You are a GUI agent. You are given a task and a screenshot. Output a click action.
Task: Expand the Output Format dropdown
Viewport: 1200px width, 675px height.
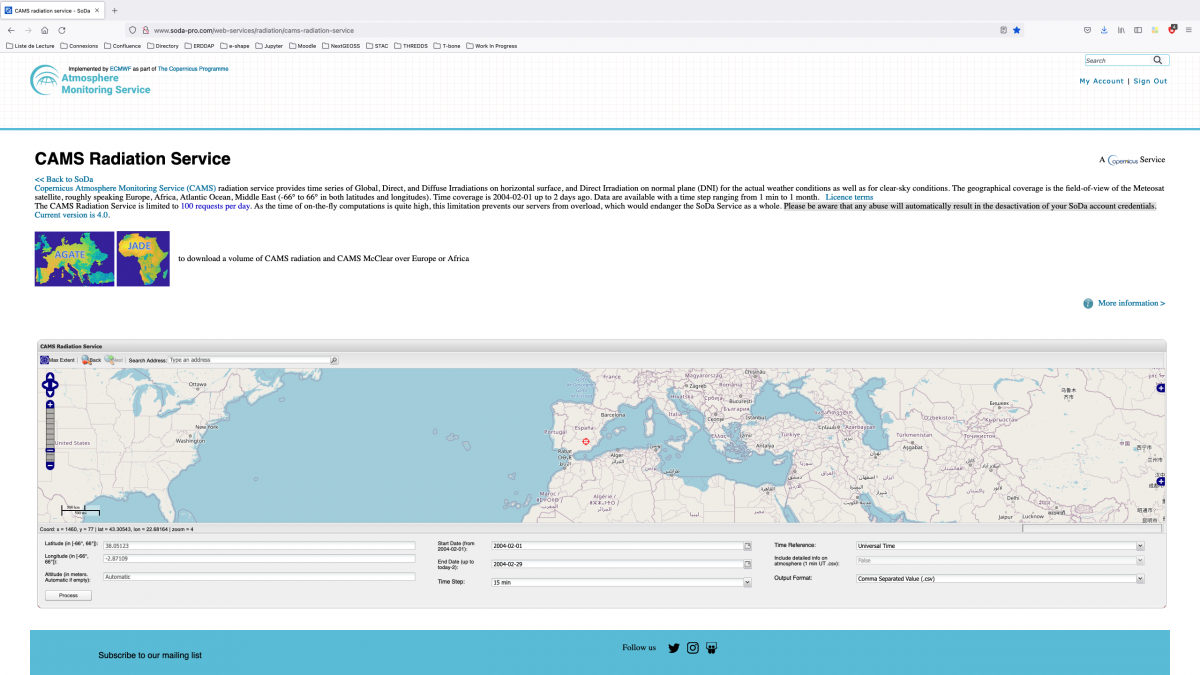(1139, 578)
